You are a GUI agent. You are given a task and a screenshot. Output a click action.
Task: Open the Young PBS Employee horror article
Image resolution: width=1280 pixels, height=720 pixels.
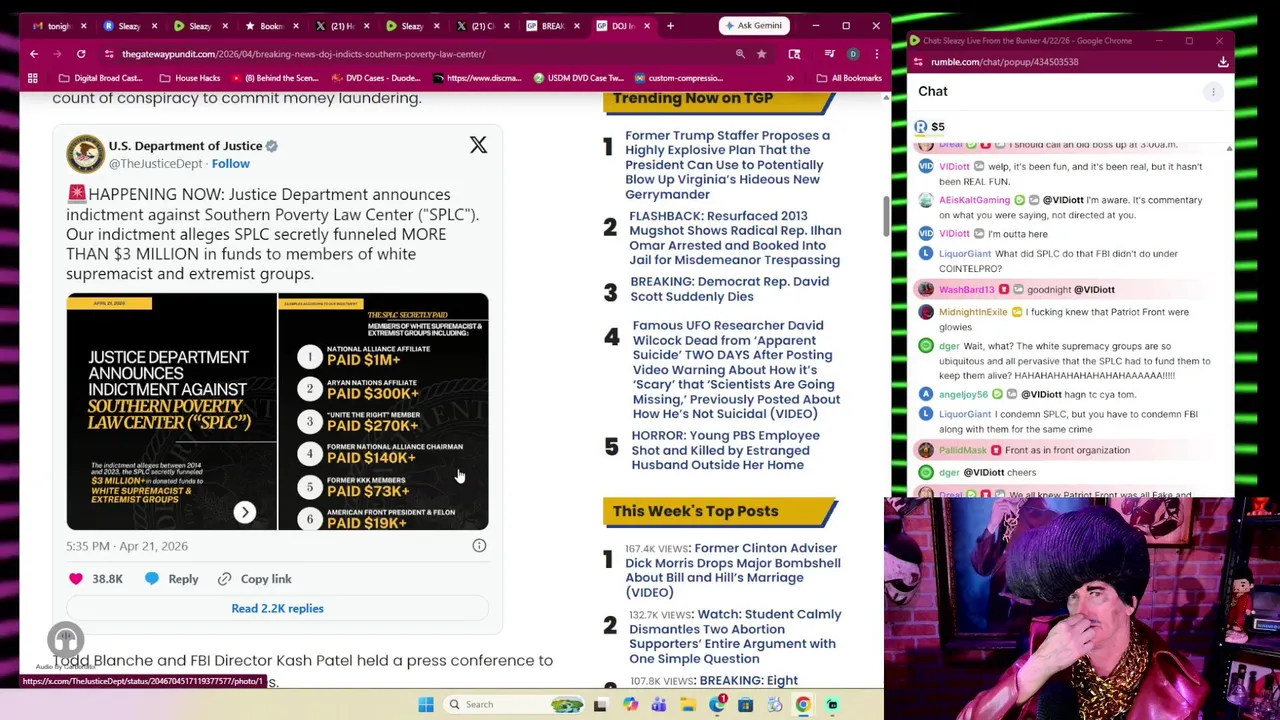(725, 450)
